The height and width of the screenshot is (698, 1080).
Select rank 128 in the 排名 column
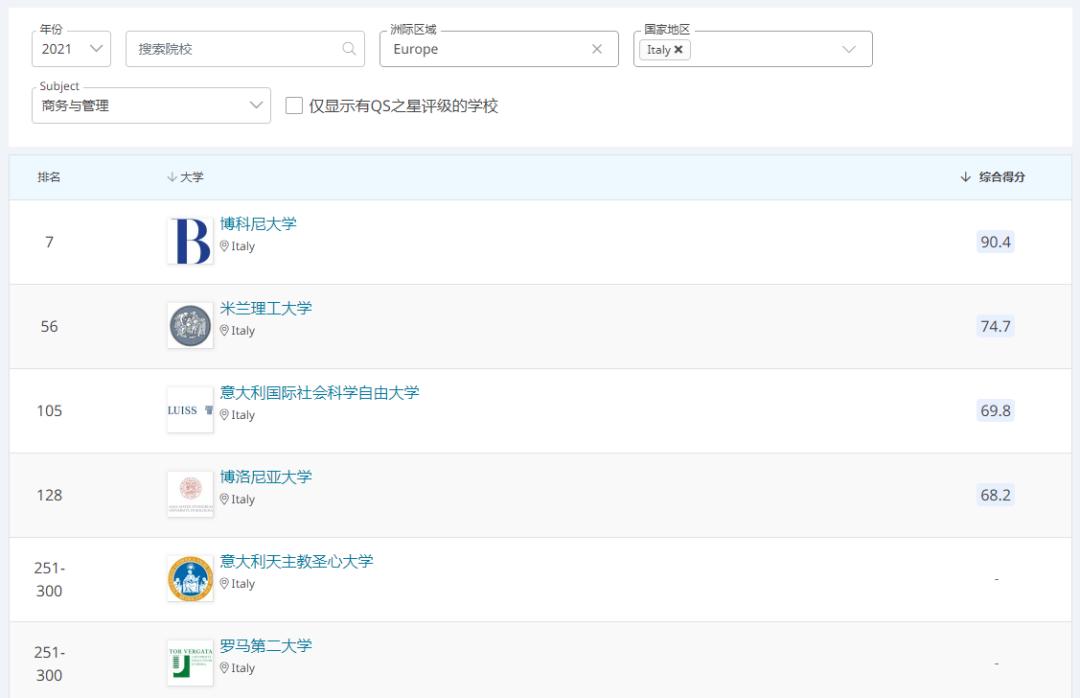[50, 495]
